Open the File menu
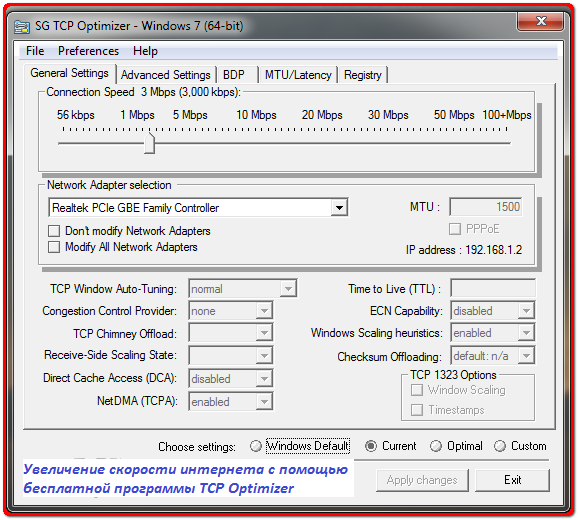The width and height of the screenshot is (578, 520). (x=35, y=50)
